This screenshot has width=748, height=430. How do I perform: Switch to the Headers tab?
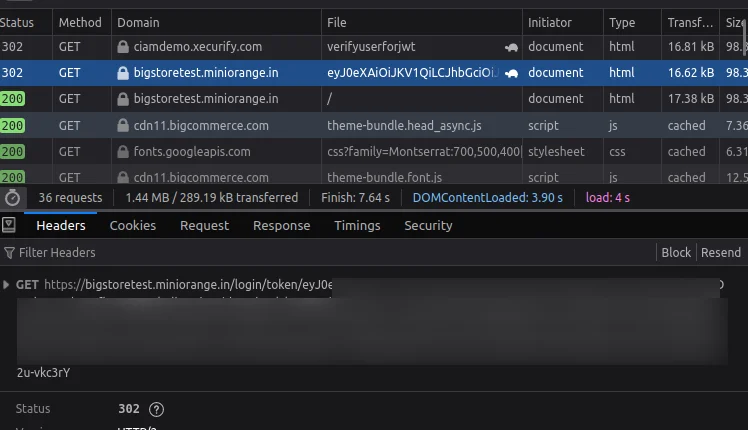(61, 225)
